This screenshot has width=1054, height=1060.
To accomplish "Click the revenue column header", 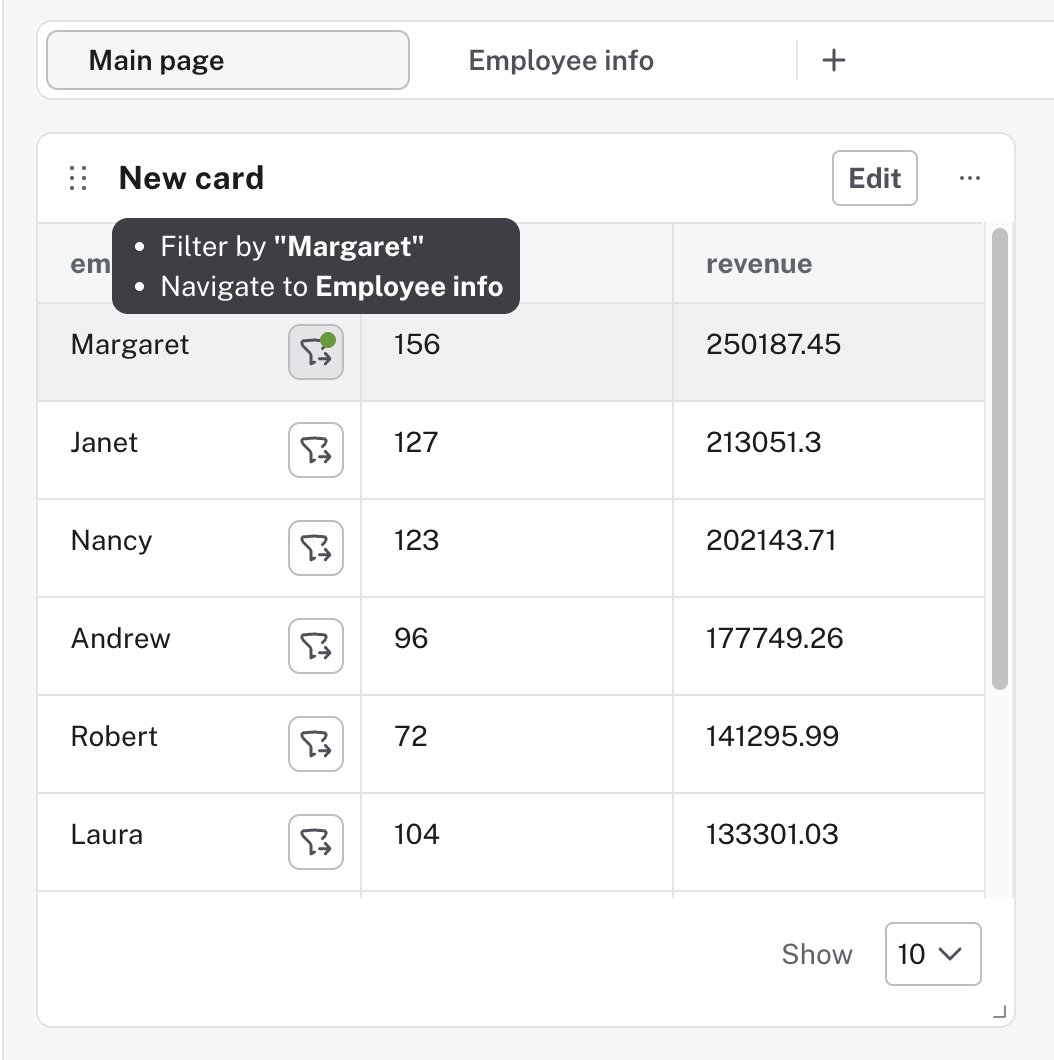I will click(758, 264).
